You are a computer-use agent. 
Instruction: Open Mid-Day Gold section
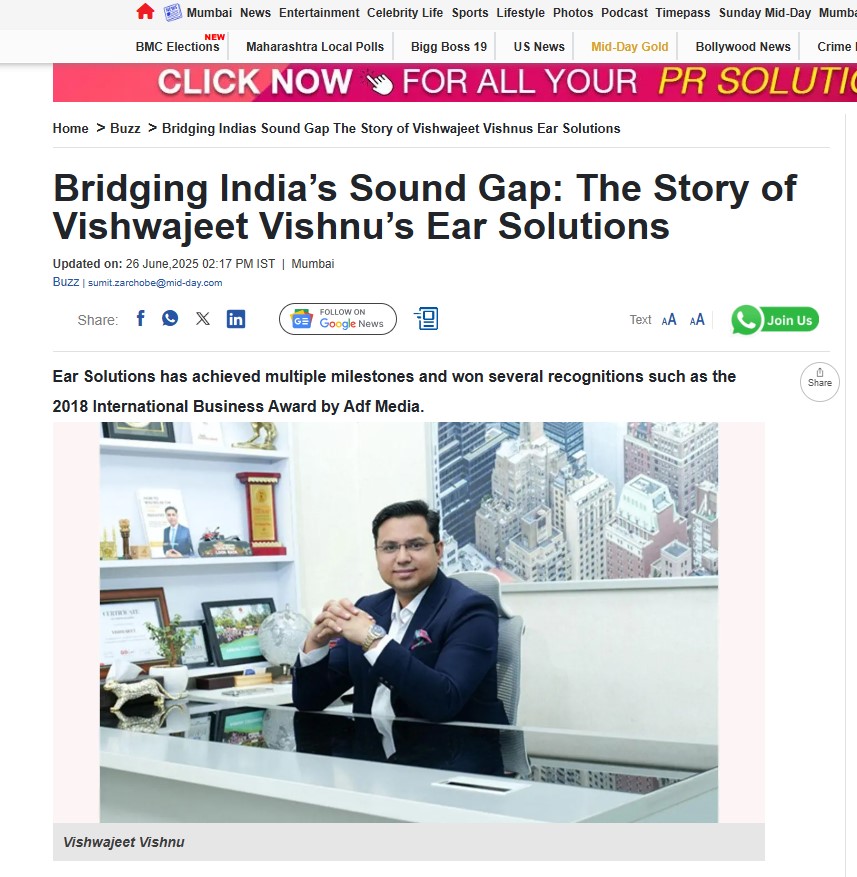(629, 46)
